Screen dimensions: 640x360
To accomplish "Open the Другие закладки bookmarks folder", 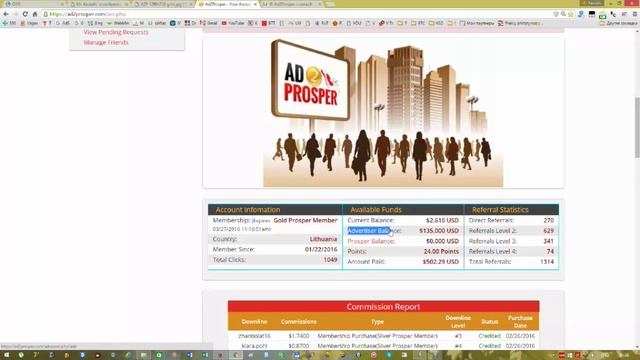I will (x=618, y=23).
